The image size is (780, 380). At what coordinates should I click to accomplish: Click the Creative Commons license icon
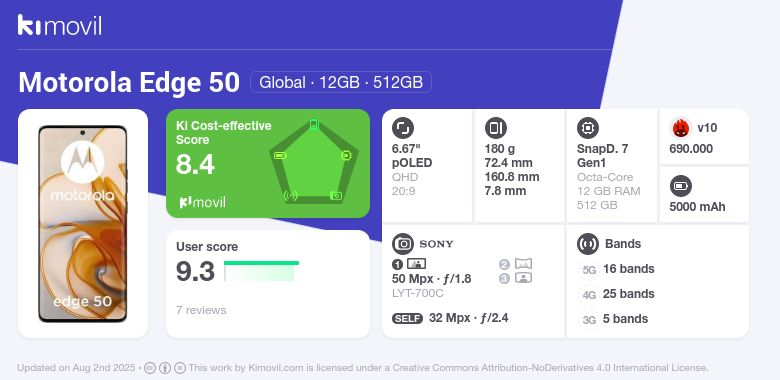point(150,368)
